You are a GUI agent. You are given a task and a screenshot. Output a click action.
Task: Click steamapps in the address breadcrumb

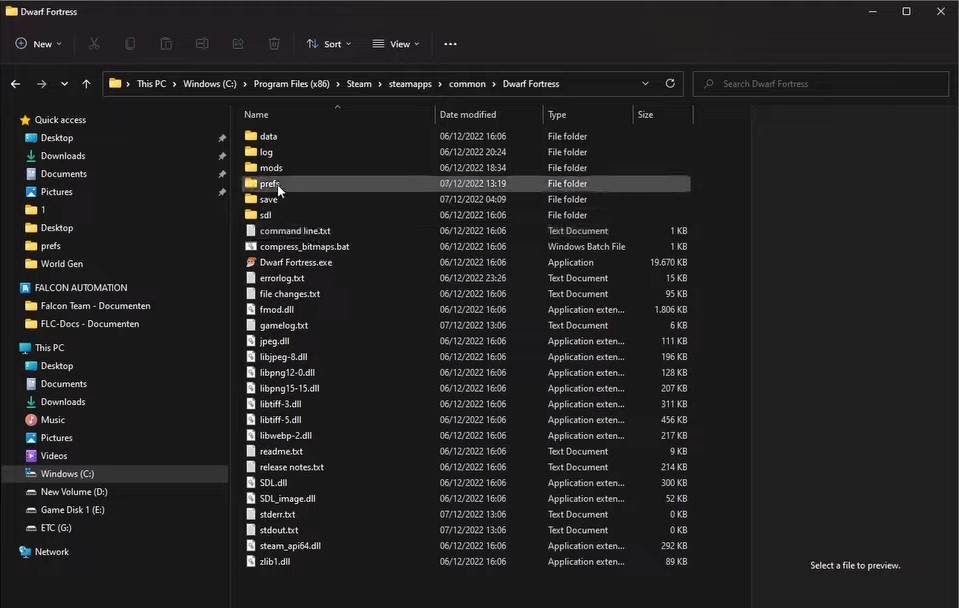click(410, 84)
